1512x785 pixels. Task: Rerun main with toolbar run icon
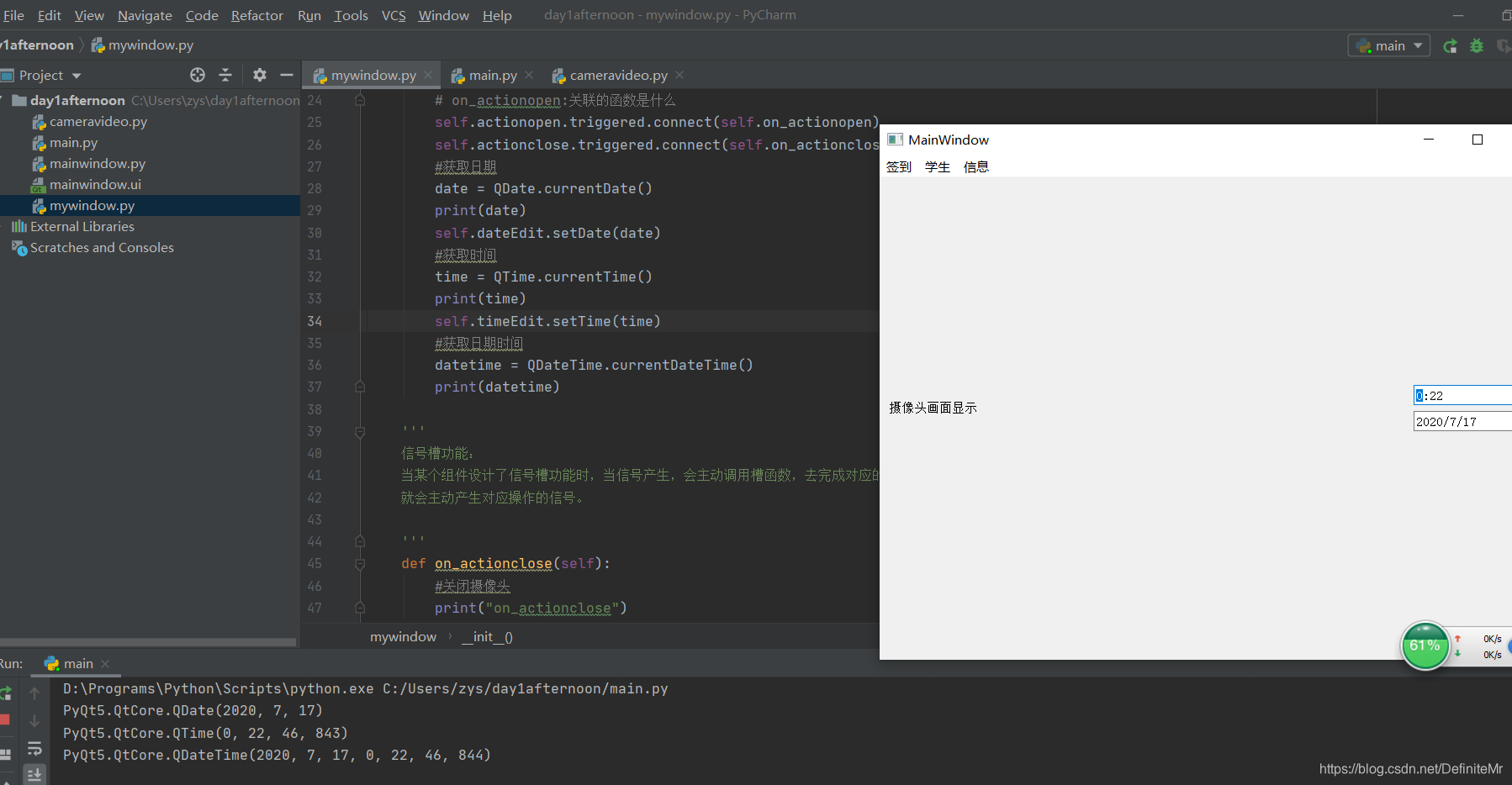coord(1450,46)
